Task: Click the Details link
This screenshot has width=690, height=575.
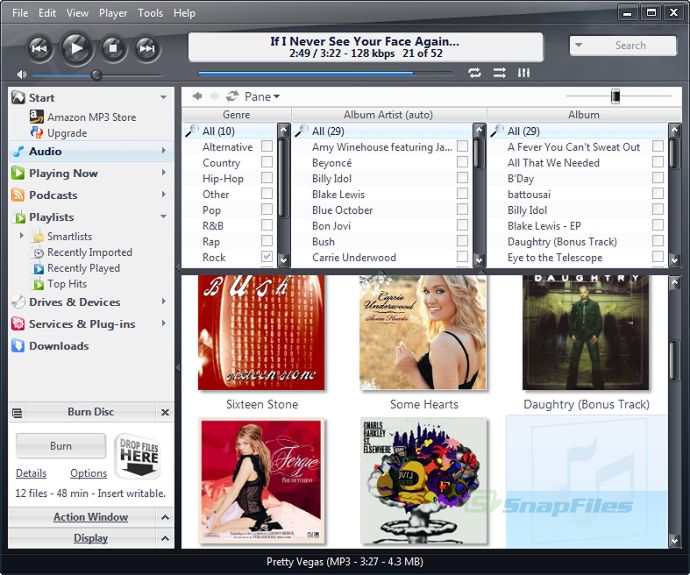Action: 31,473
